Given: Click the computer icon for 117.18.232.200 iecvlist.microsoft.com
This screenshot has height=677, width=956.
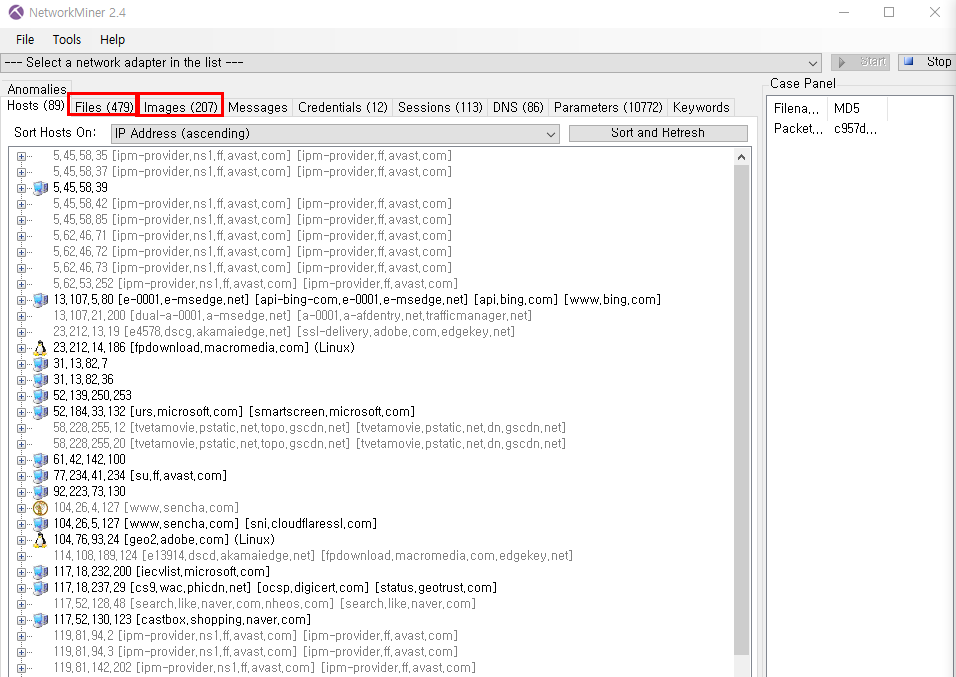Looking at the screenshot, I should point(40,572).
